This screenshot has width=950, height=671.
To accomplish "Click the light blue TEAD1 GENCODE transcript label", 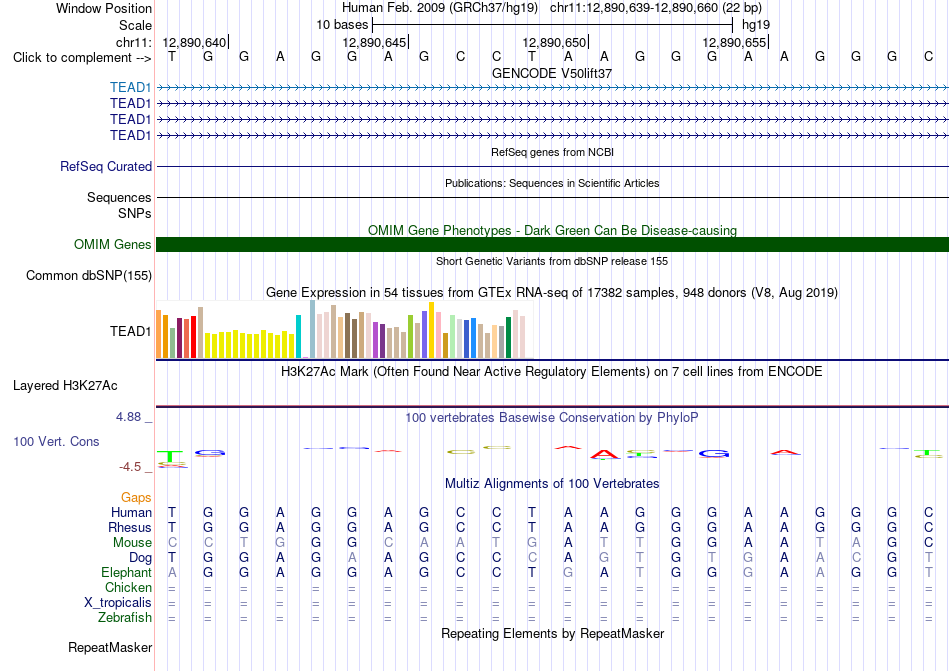I will pos(130,87).
